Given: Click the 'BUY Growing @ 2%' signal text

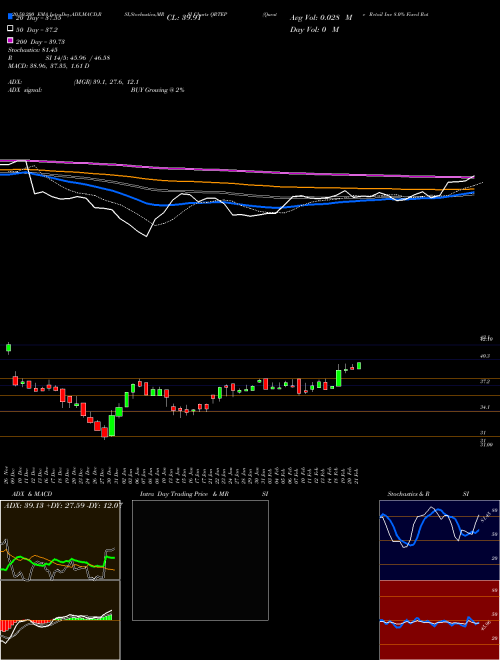Looking at the screenshot, I should (x=157, y=90).
